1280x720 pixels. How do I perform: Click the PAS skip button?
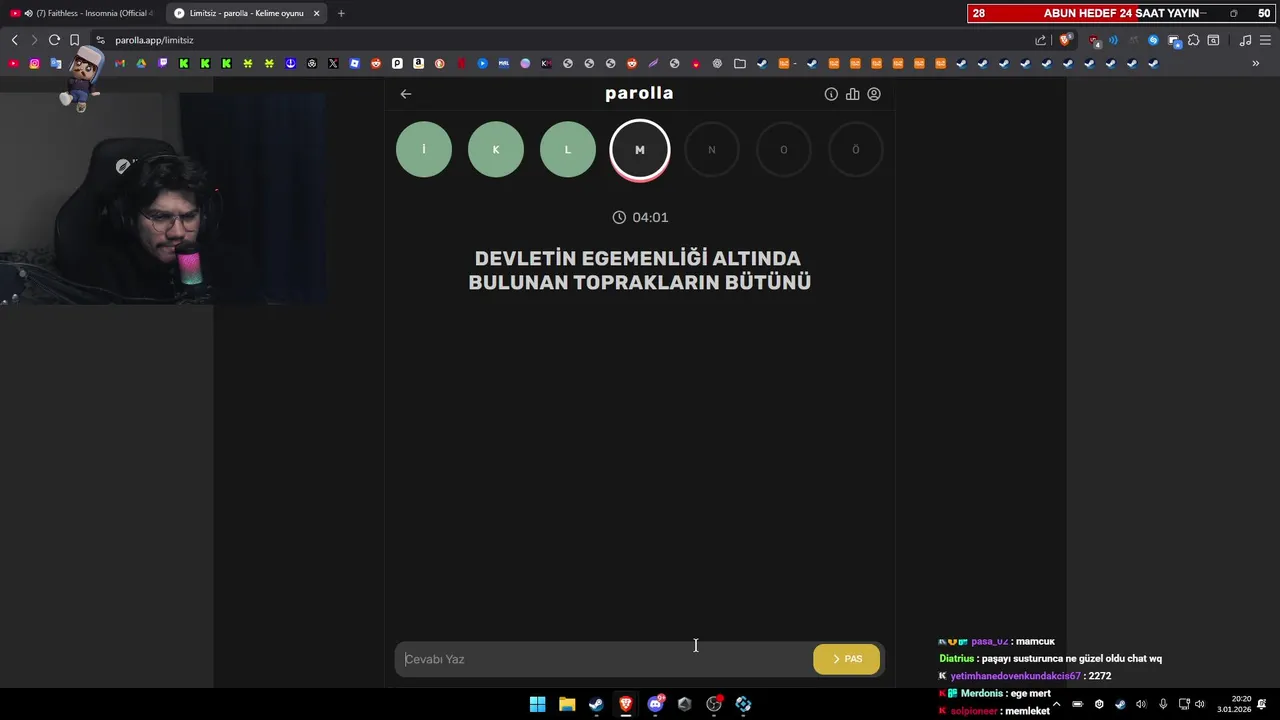[x=847, y=659]
